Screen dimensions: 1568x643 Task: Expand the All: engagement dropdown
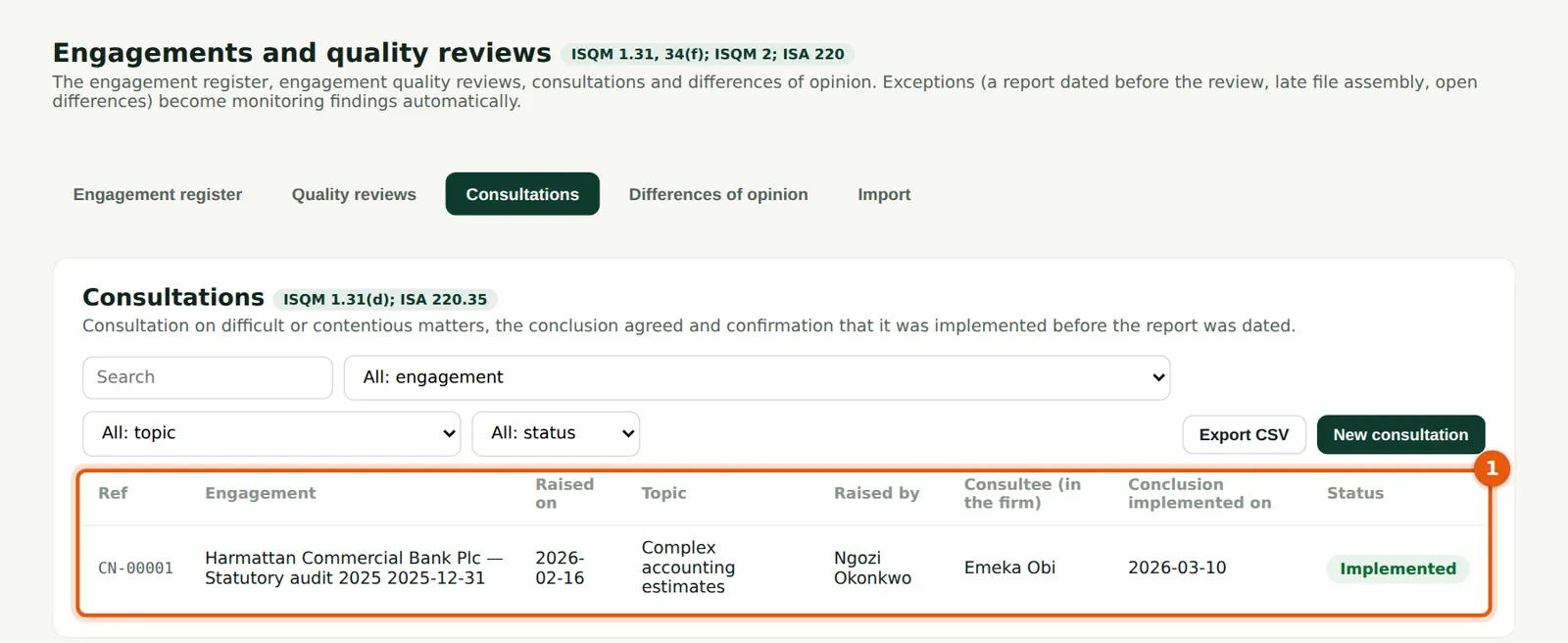click(x=757, y=377)
